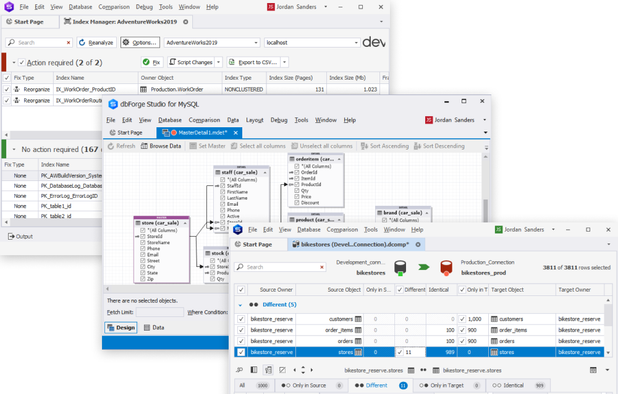This screenshot has height=394, width=618.
Task: Click Export to CSV button
Action: 253,62
